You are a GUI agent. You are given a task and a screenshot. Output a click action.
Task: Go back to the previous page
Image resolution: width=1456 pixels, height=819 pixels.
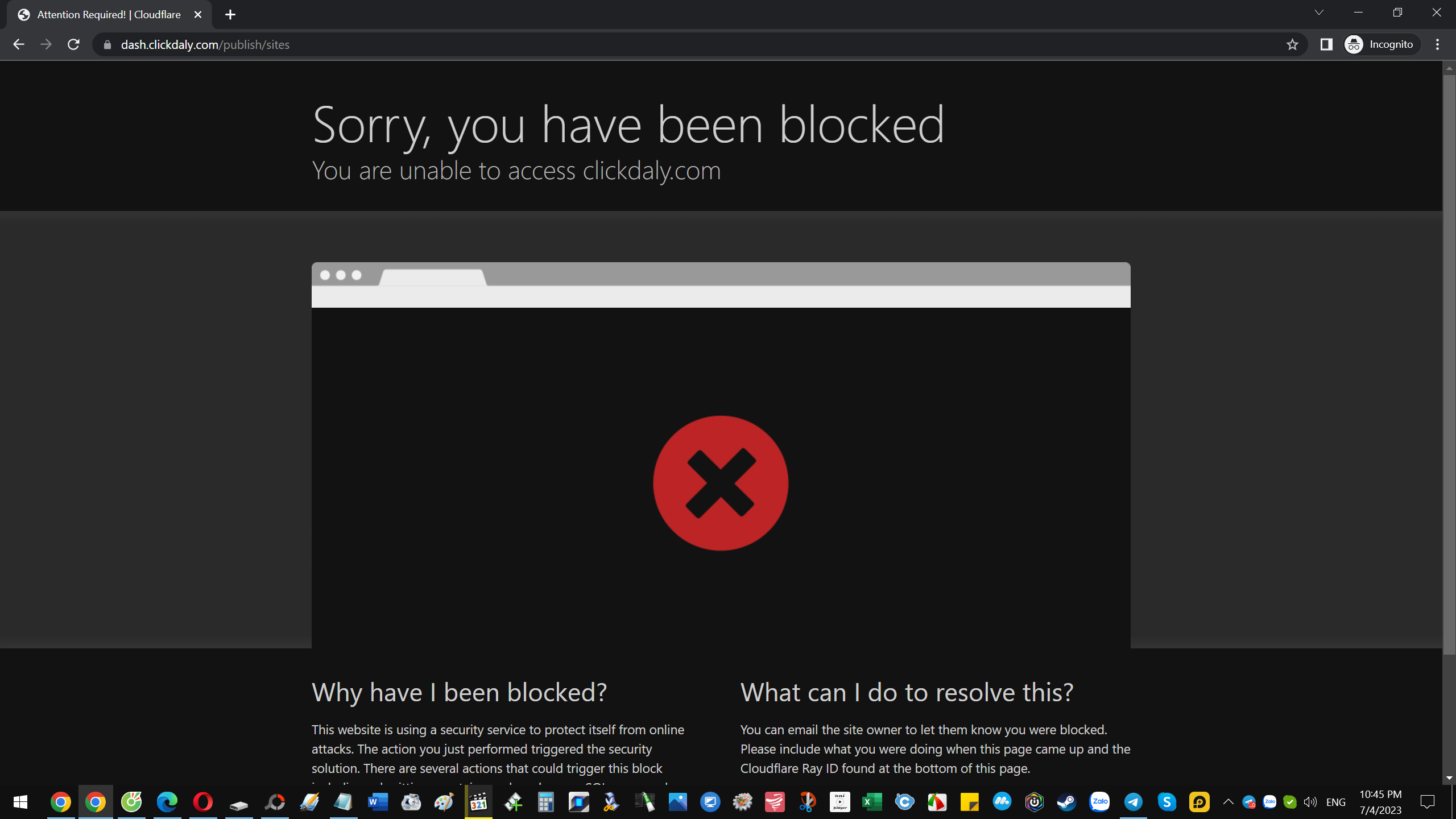(x=18, y=44)
